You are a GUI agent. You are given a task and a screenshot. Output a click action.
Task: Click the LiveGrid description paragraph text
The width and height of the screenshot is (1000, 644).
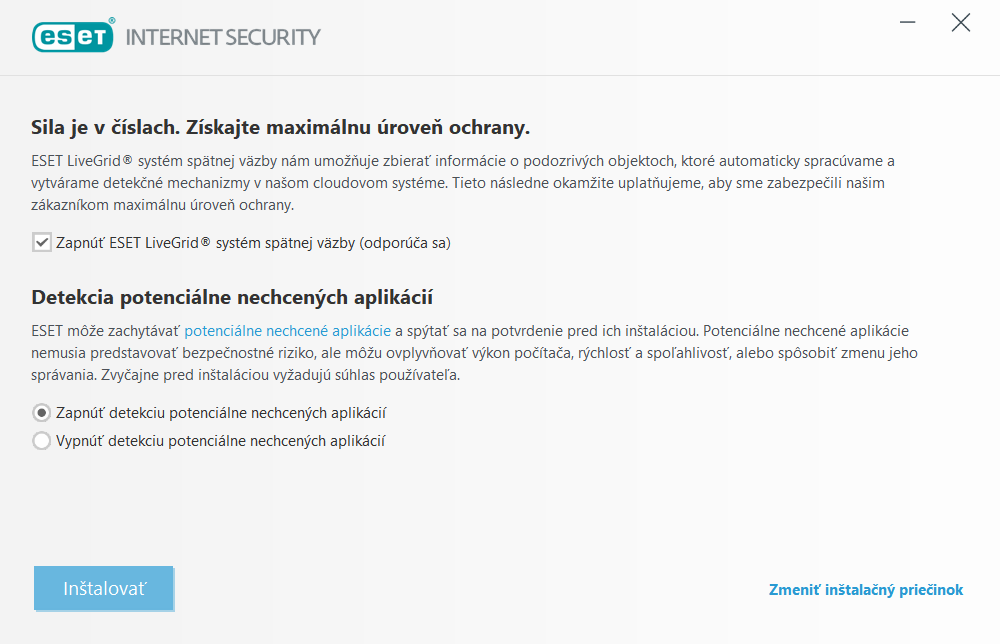[x=460, y=183]
